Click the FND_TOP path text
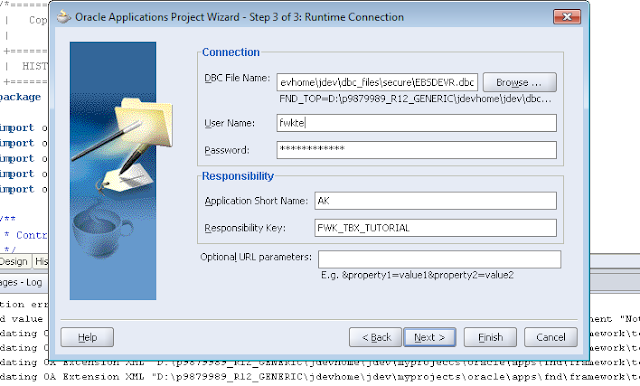The image size is (640, 386). pyautogui.click(x=415, y=99)
